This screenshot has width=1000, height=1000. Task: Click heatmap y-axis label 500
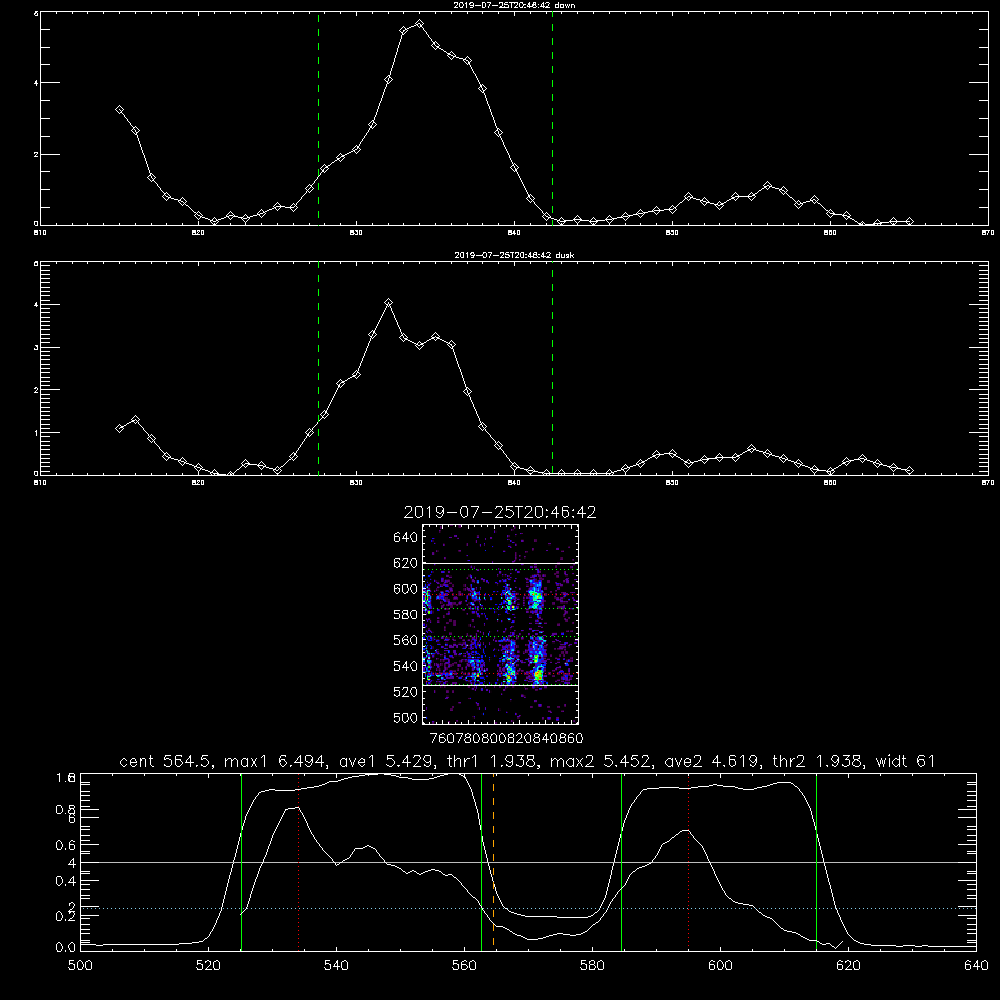point(407,718)
